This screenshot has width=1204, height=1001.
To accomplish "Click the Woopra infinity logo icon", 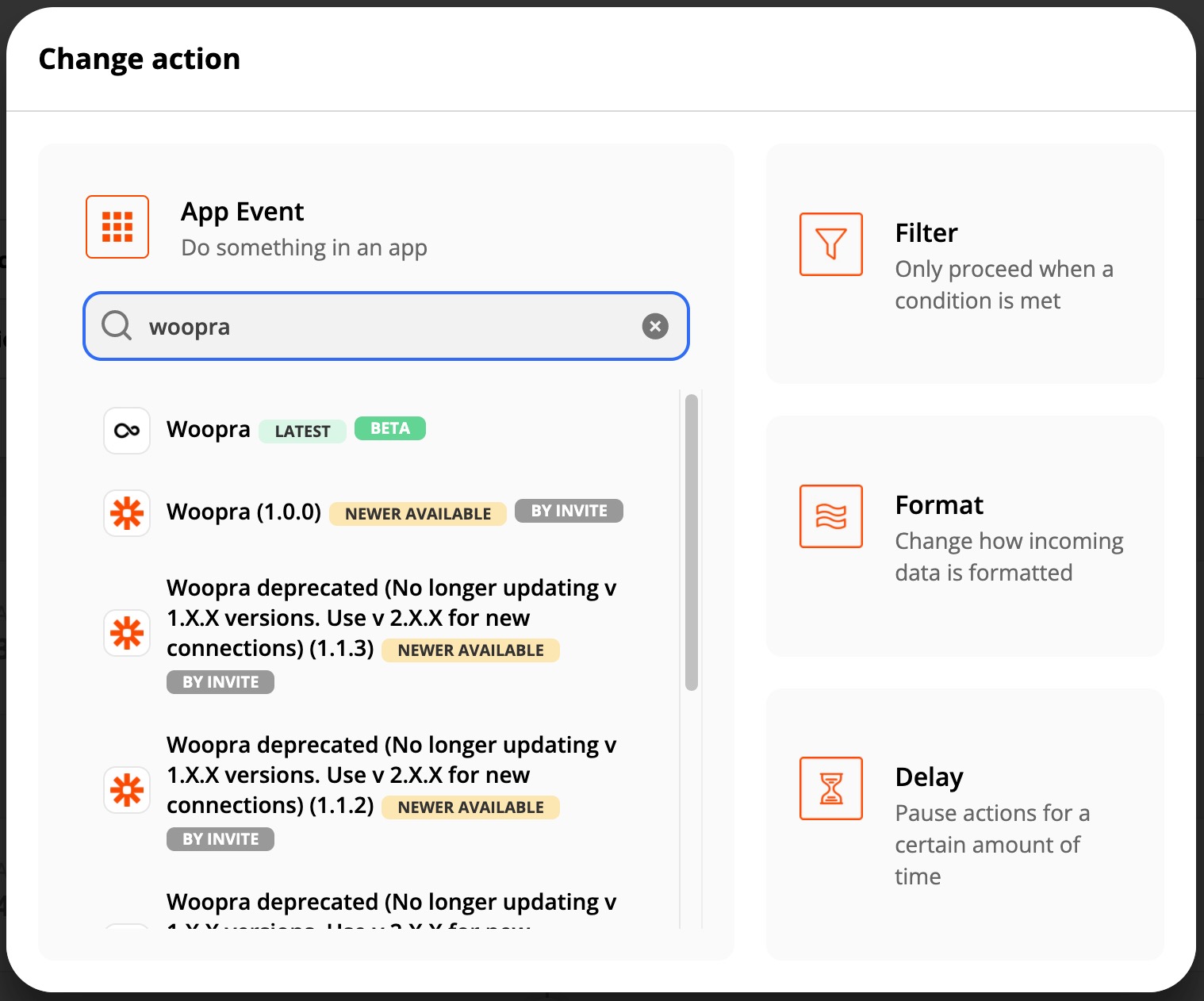I will [127, 431].
